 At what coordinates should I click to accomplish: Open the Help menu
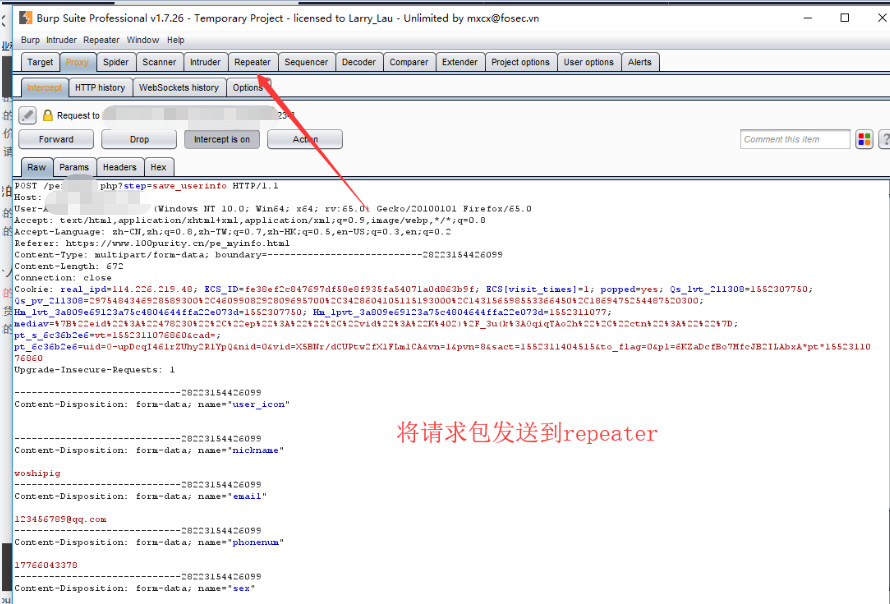175,40
